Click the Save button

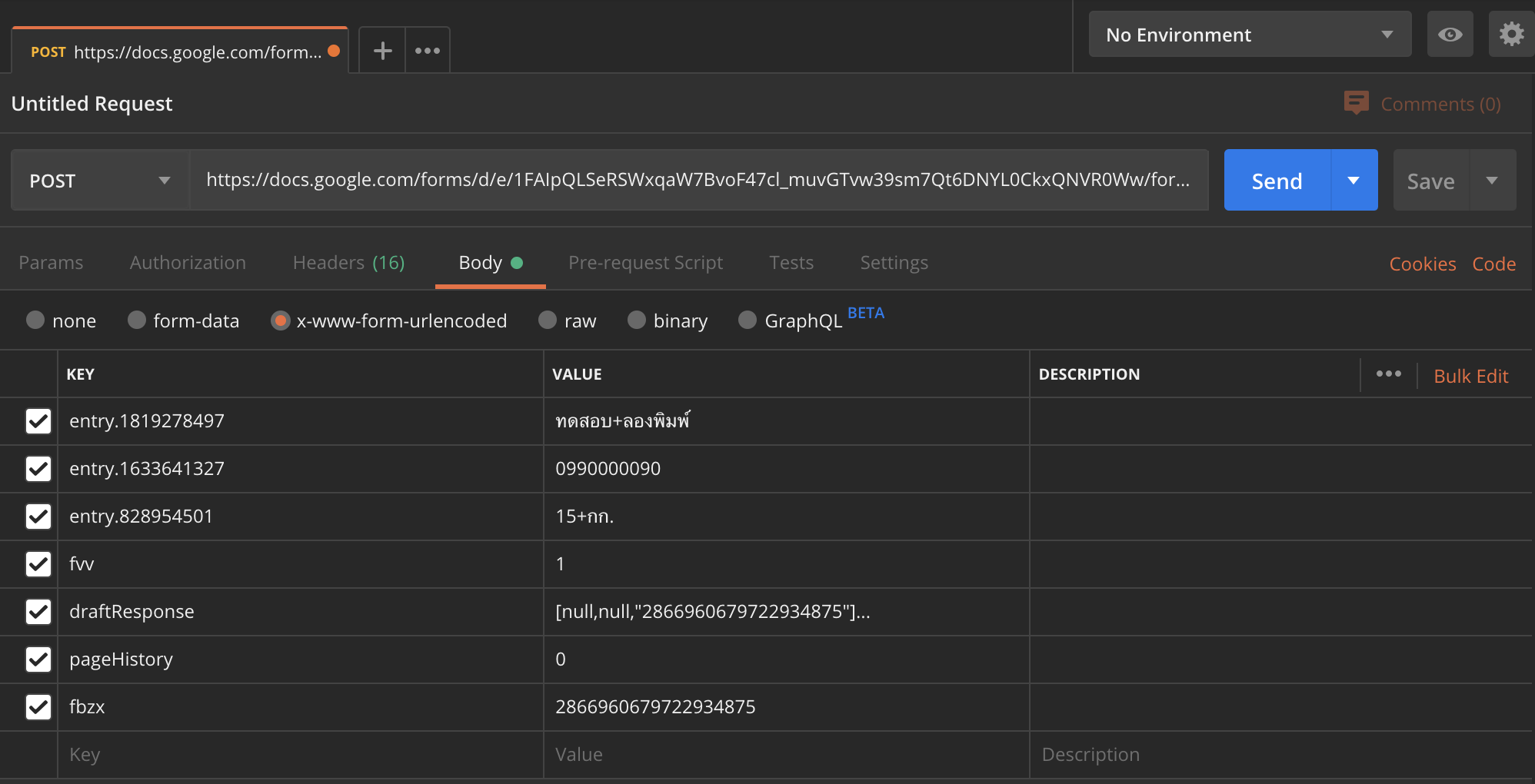tap(1430, 180)
